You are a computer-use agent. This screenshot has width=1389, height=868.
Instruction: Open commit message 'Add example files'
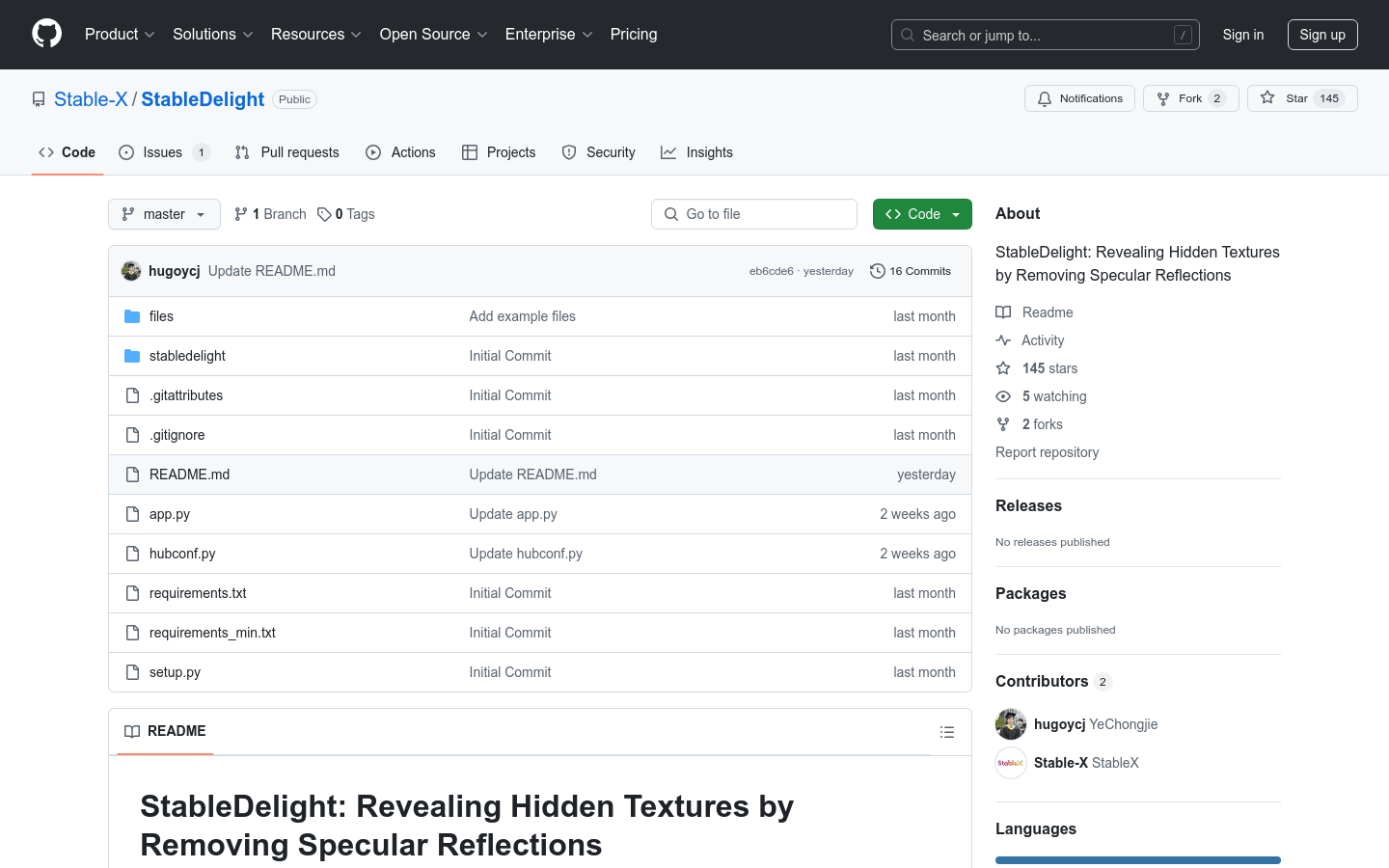tap(522, 316)
